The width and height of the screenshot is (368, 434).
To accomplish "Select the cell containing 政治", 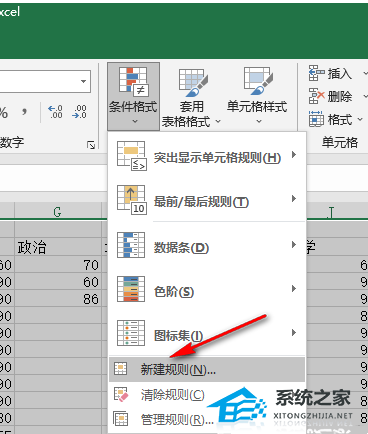I will (58, 247).
